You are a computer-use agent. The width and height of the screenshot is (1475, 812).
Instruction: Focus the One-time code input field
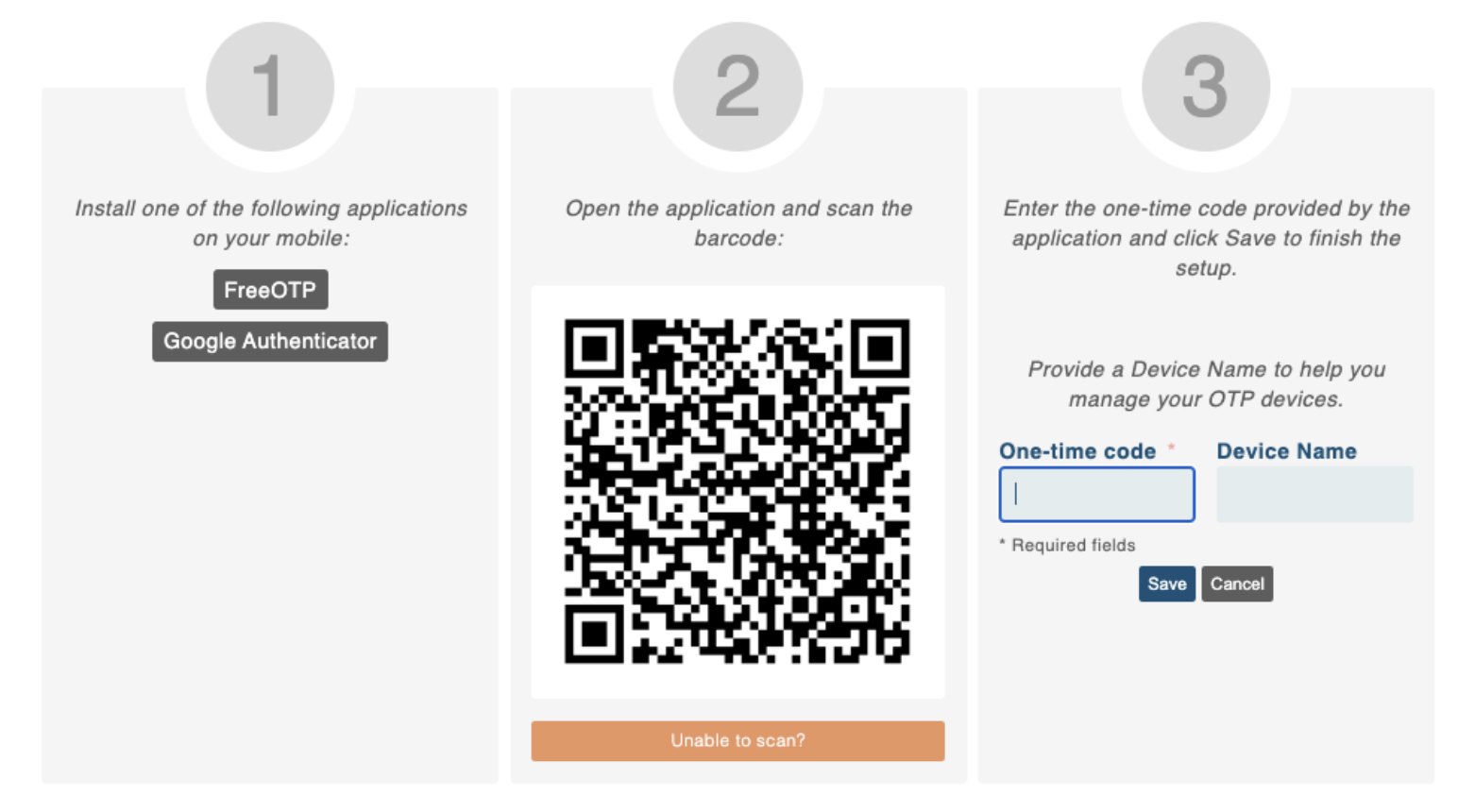point(1096,495)
